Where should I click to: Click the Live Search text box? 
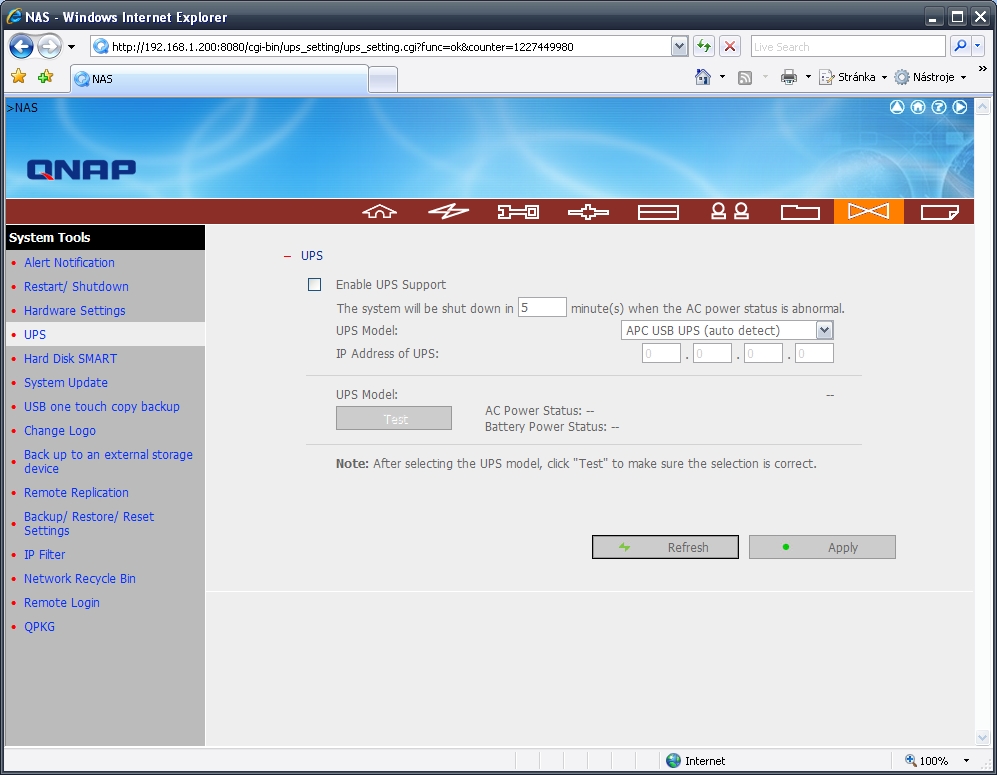[x=848, y=46]
